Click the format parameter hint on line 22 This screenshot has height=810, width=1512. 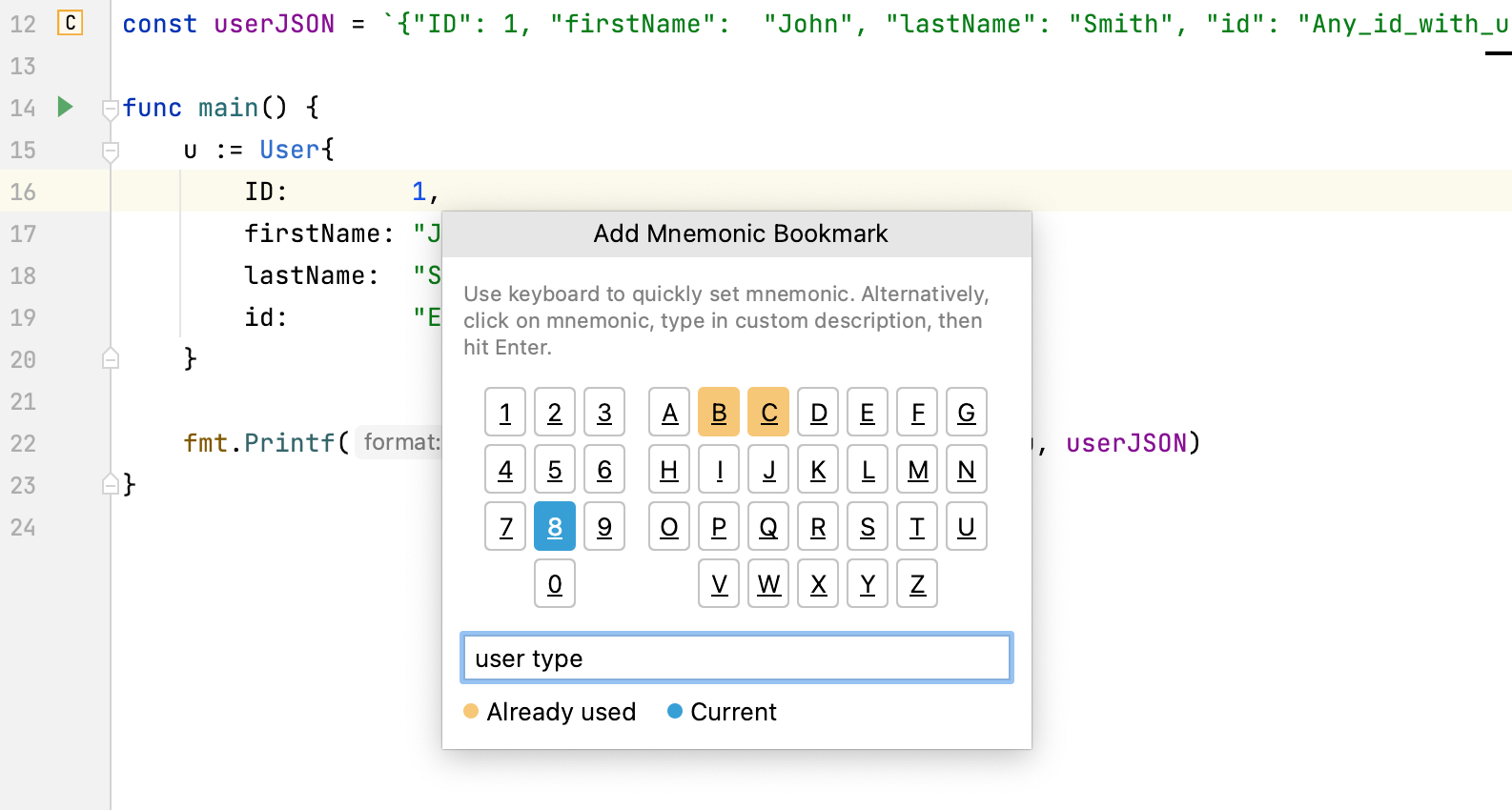(x=400, y=442)
